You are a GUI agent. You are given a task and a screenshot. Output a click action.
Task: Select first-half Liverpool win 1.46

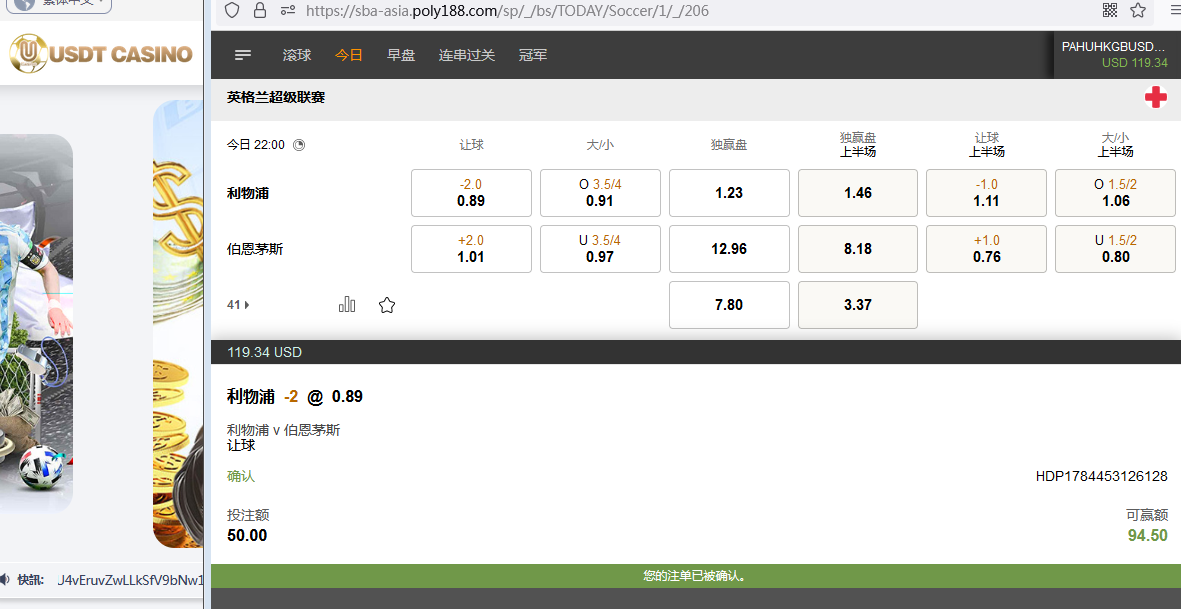tap(858, 193)
